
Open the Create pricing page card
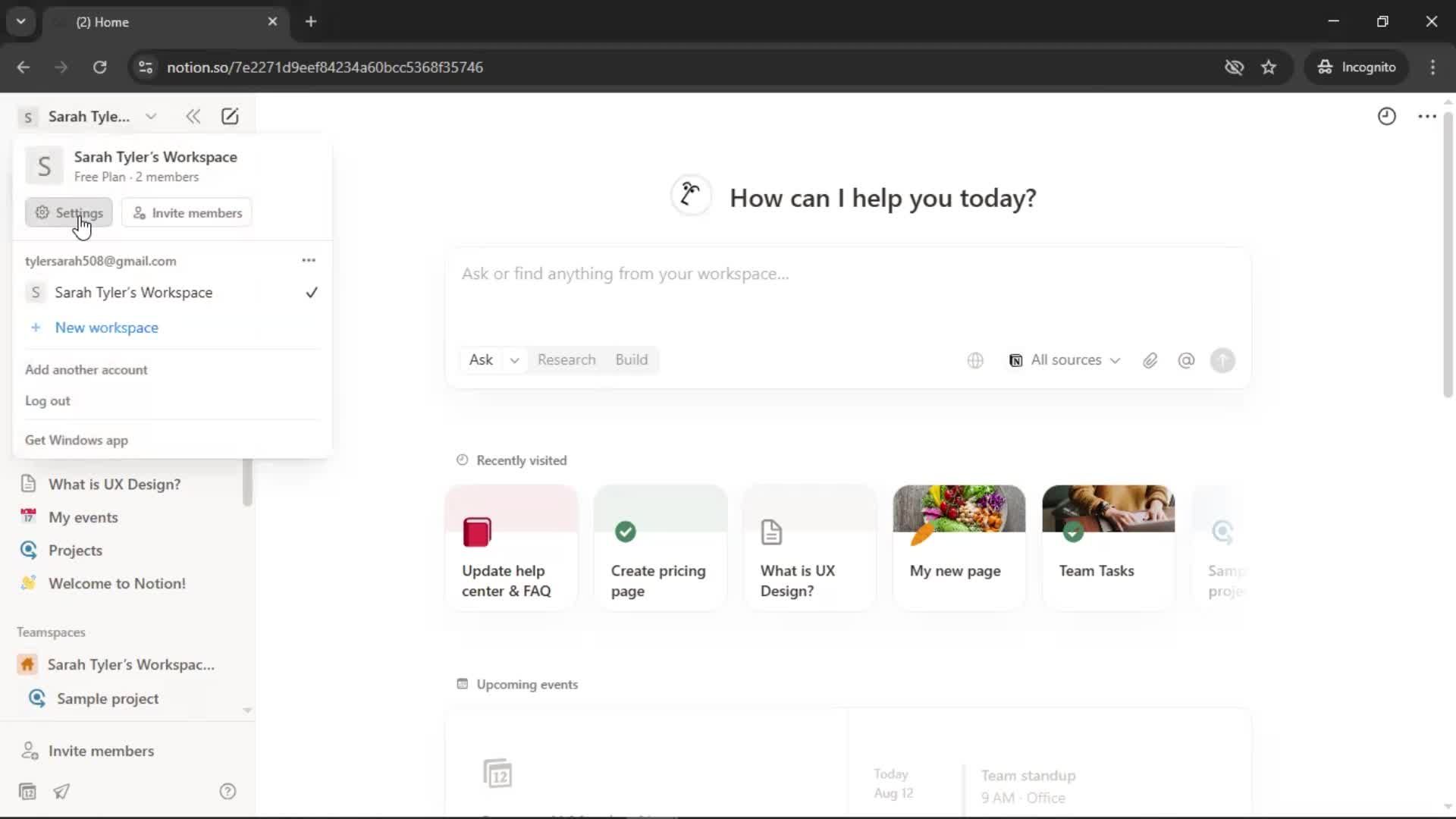[661, 548]
